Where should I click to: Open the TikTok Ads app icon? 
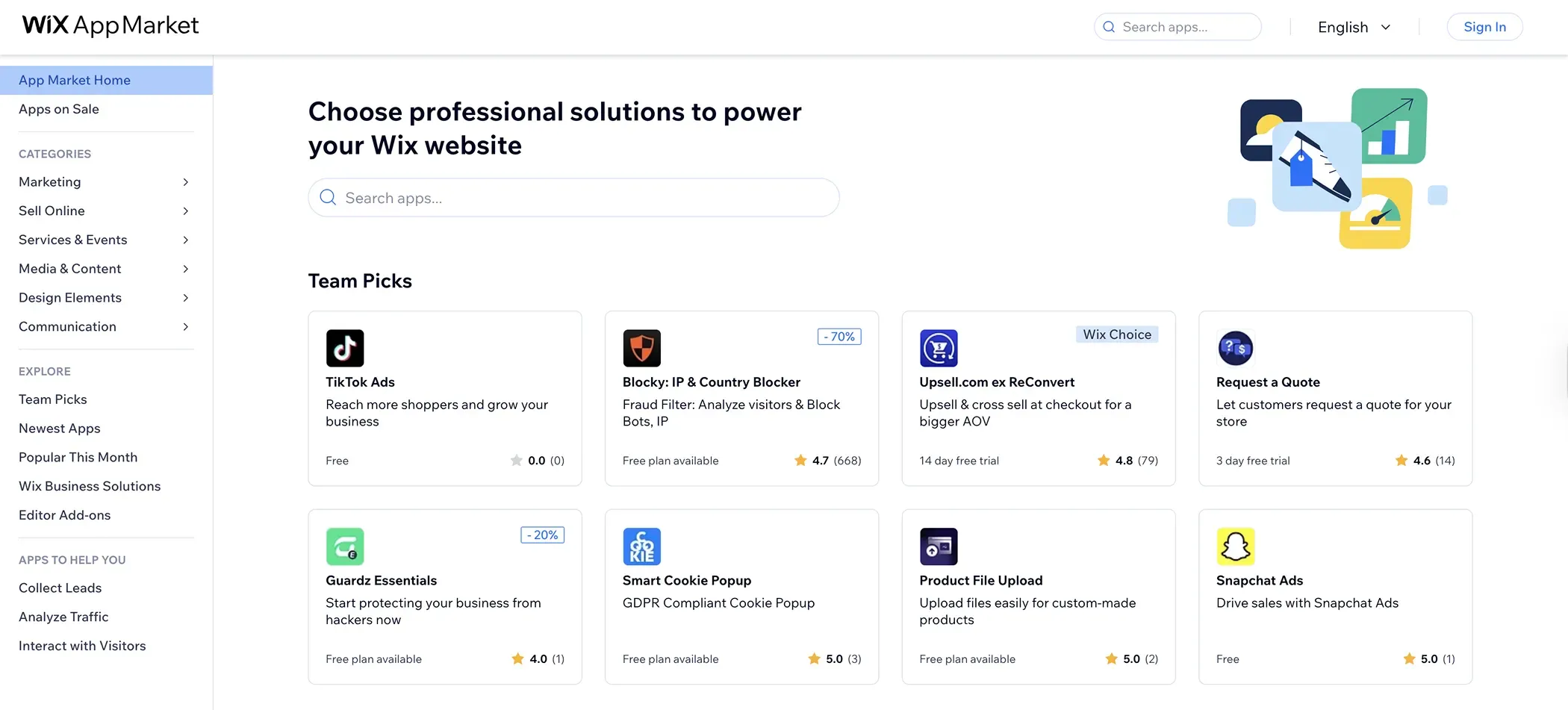tap(344, 348)
